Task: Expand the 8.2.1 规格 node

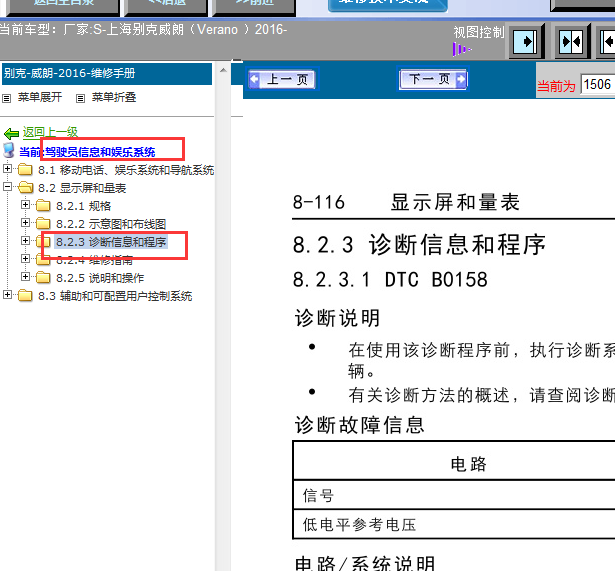Action: point(25,205)
